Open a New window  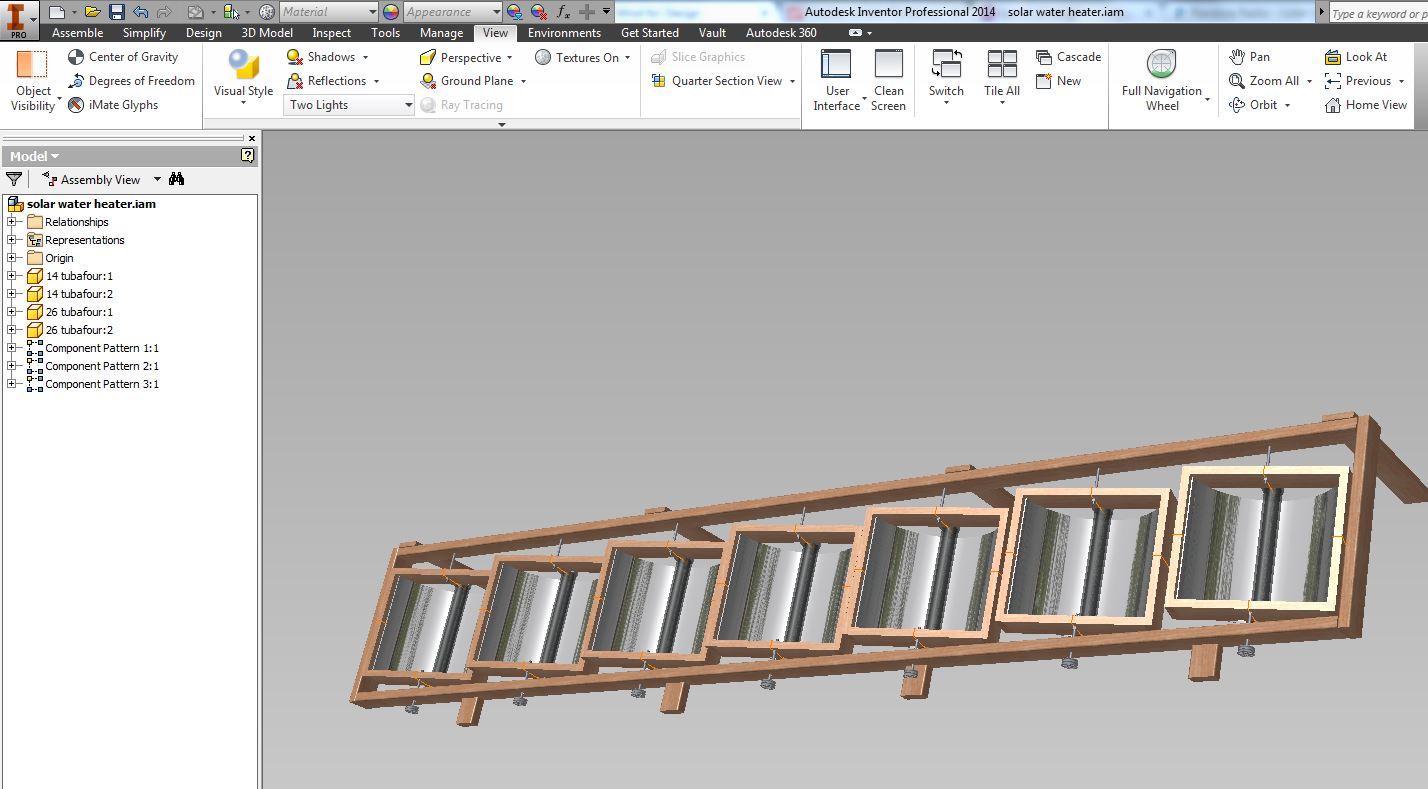1059,81
